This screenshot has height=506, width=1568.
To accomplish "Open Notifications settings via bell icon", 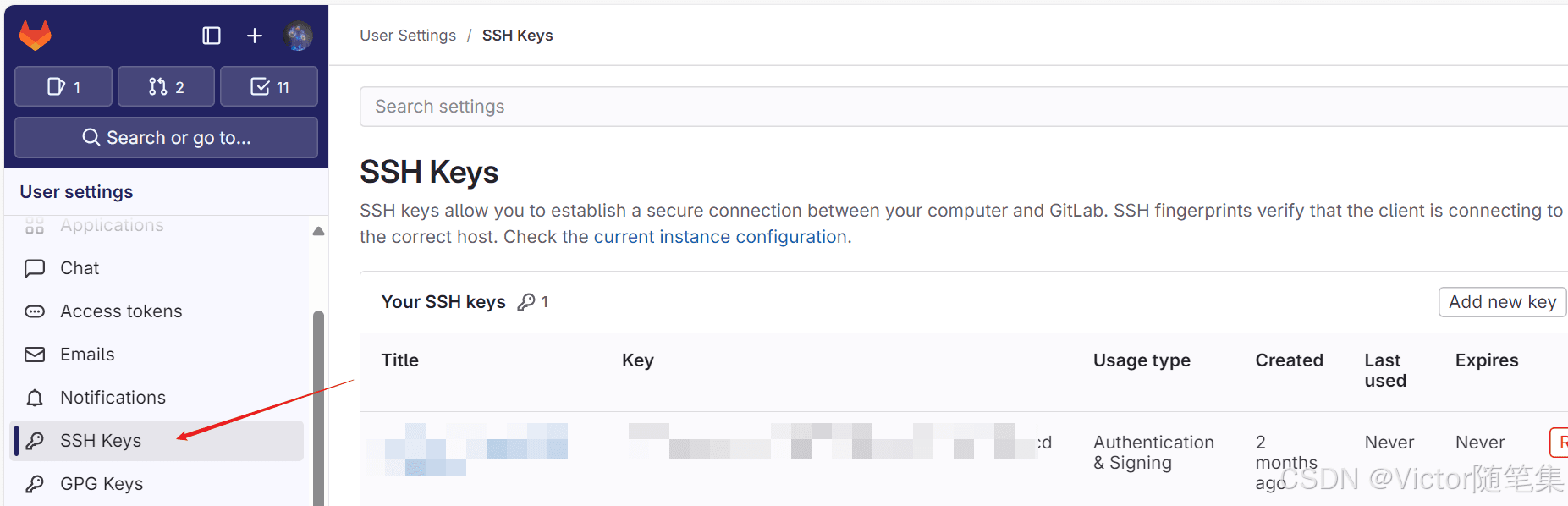I will [x=35, y=398].
